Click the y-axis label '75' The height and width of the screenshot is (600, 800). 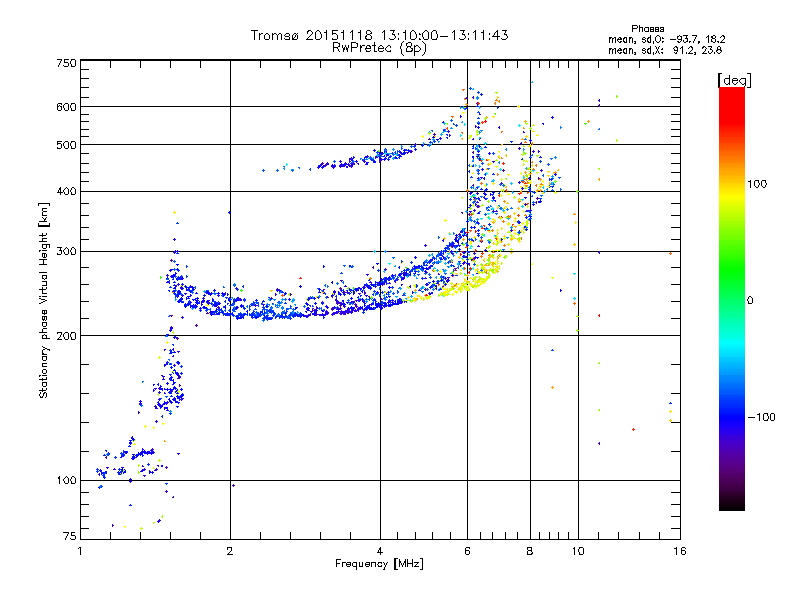point(70,536)
